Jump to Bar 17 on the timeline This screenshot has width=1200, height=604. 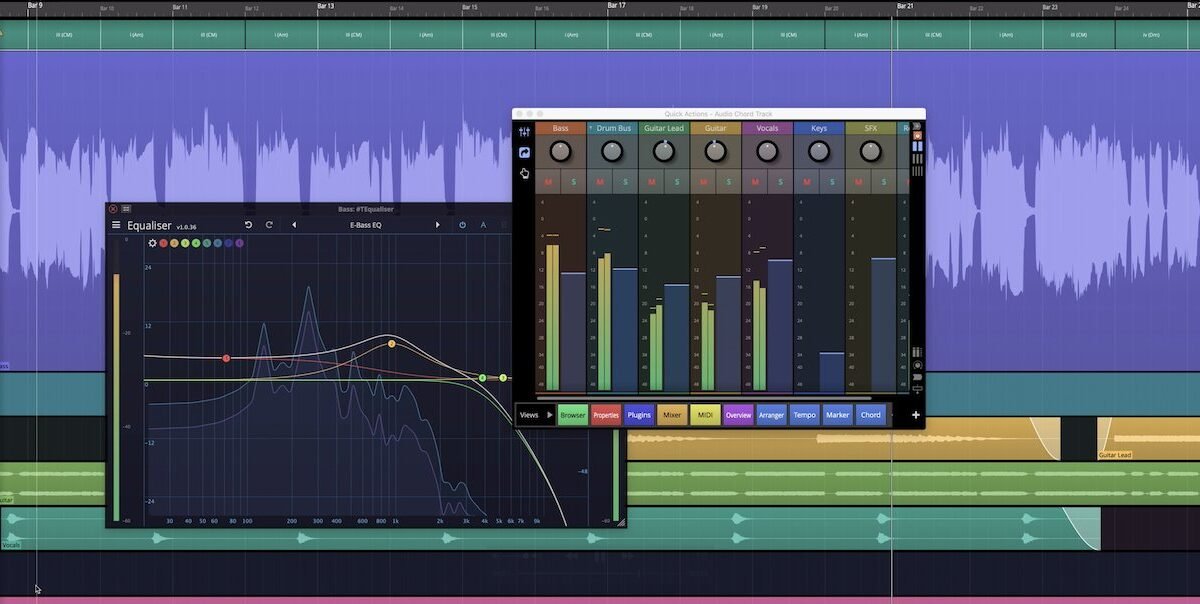coord(616,5)
